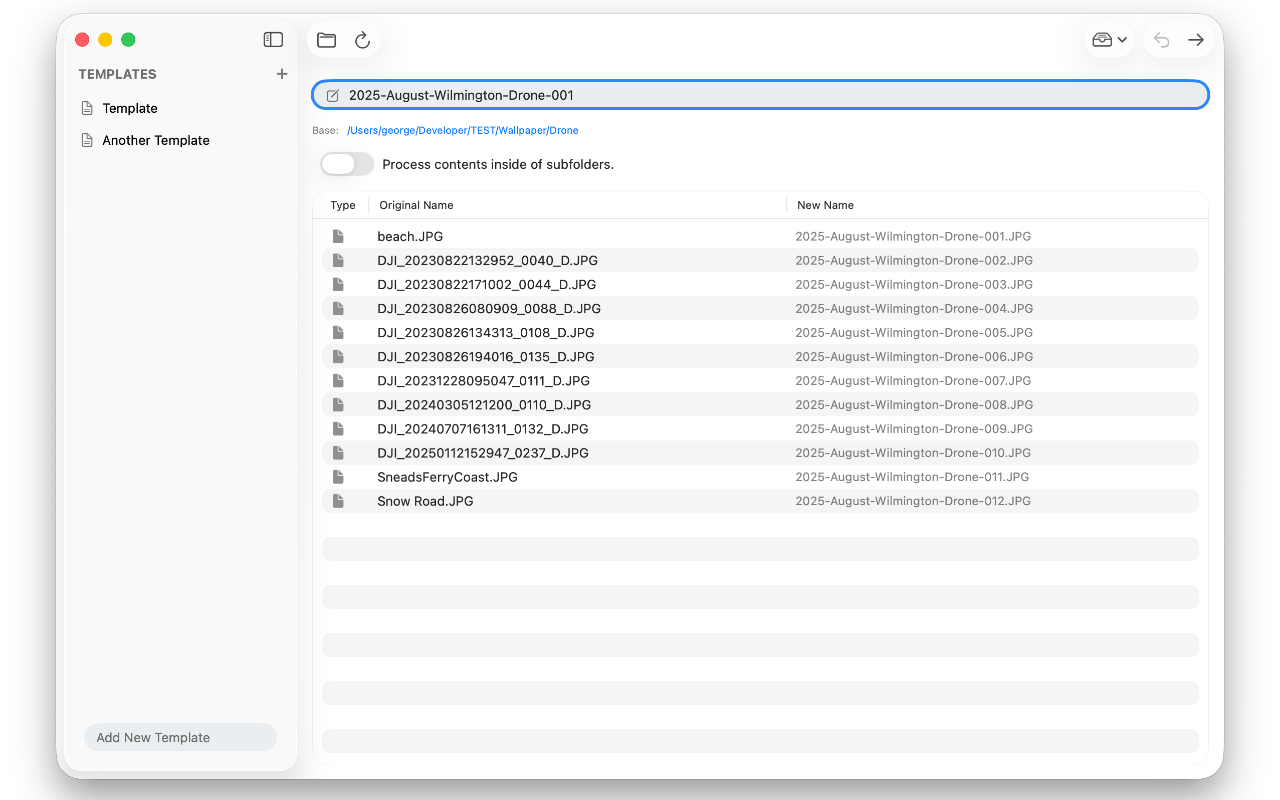1280x800 pixels.
Task: Open the tray icon dropdown menu
Action: [1109, 40]
